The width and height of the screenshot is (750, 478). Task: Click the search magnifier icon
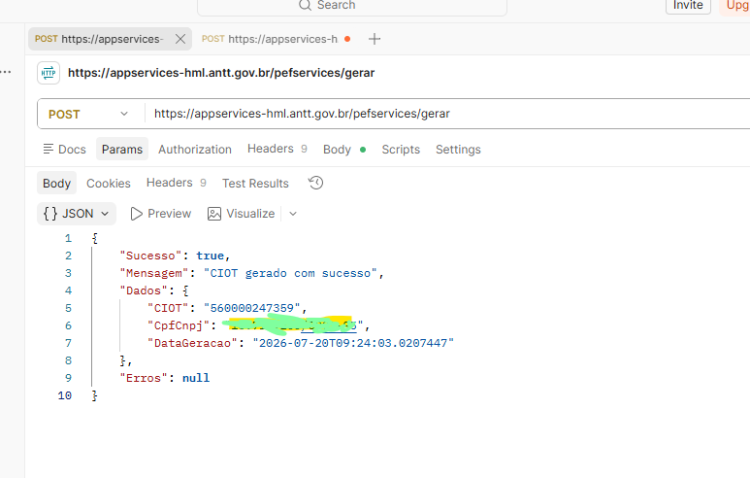coord(305,5)
